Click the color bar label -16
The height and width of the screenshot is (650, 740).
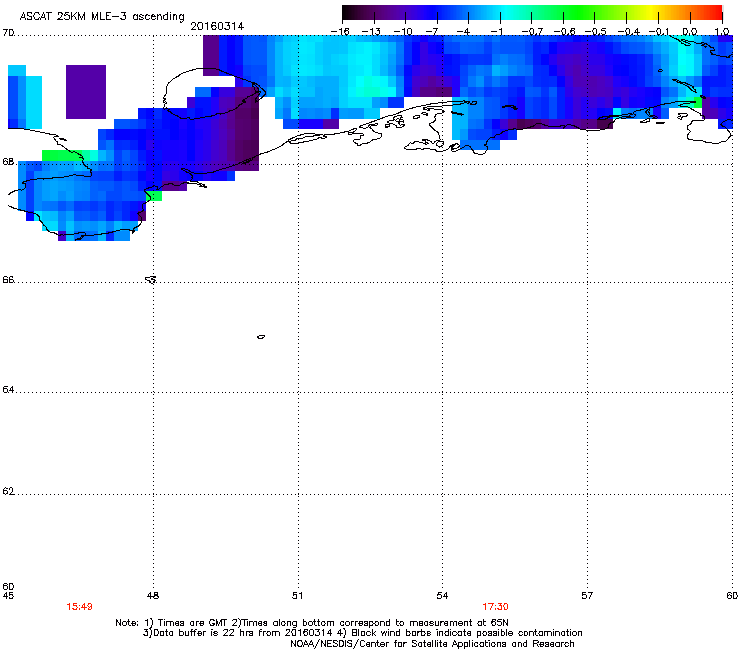[340, 32]
